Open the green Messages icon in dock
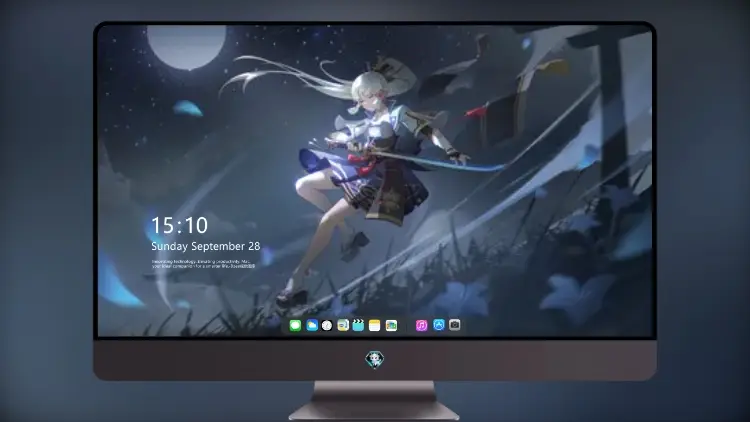 [295, 325]
